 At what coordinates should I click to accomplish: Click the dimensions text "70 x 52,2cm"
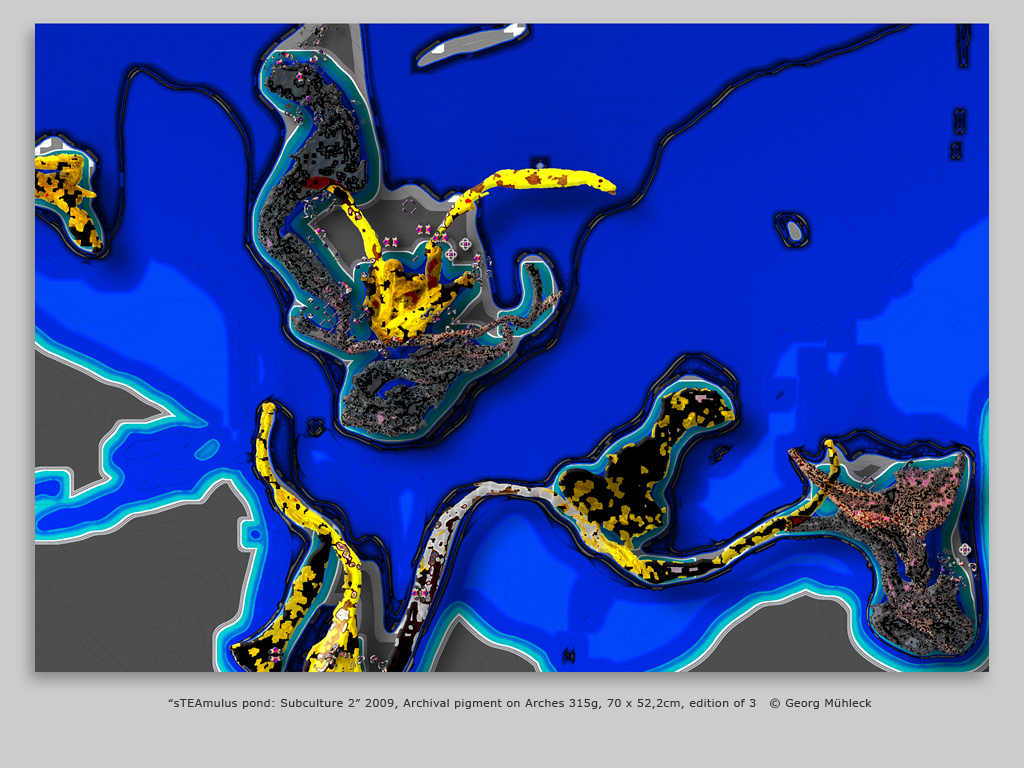pyautogui.click(x=645, y=703)
